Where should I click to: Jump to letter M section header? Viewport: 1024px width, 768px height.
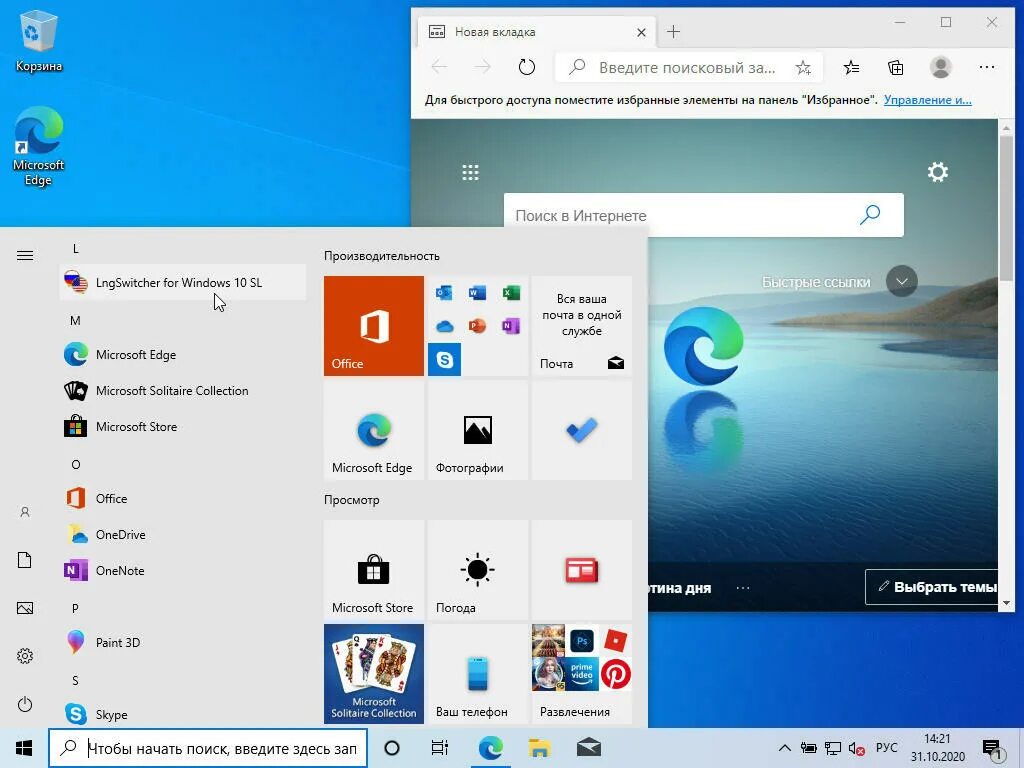[x=76, y=321]
